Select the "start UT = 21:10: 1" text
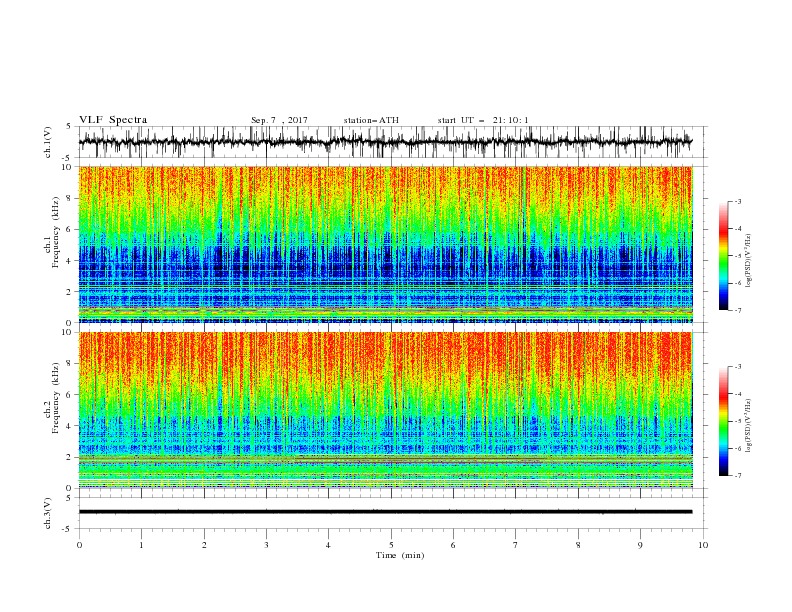The height and width of the screenshot is (612, 792). click(x=483, y=120)
